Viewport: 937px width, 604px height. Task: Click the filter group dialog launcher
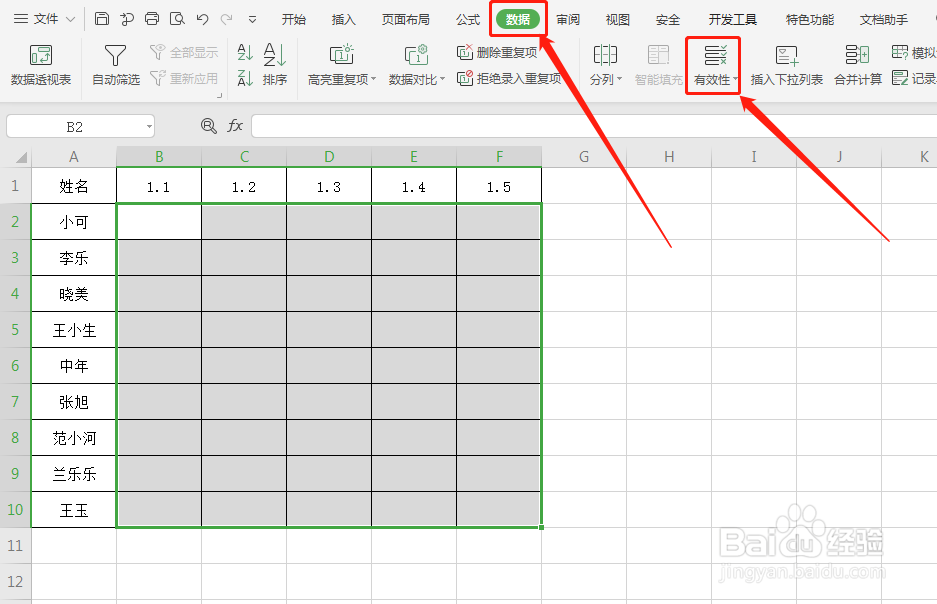[x=220, y=95]
